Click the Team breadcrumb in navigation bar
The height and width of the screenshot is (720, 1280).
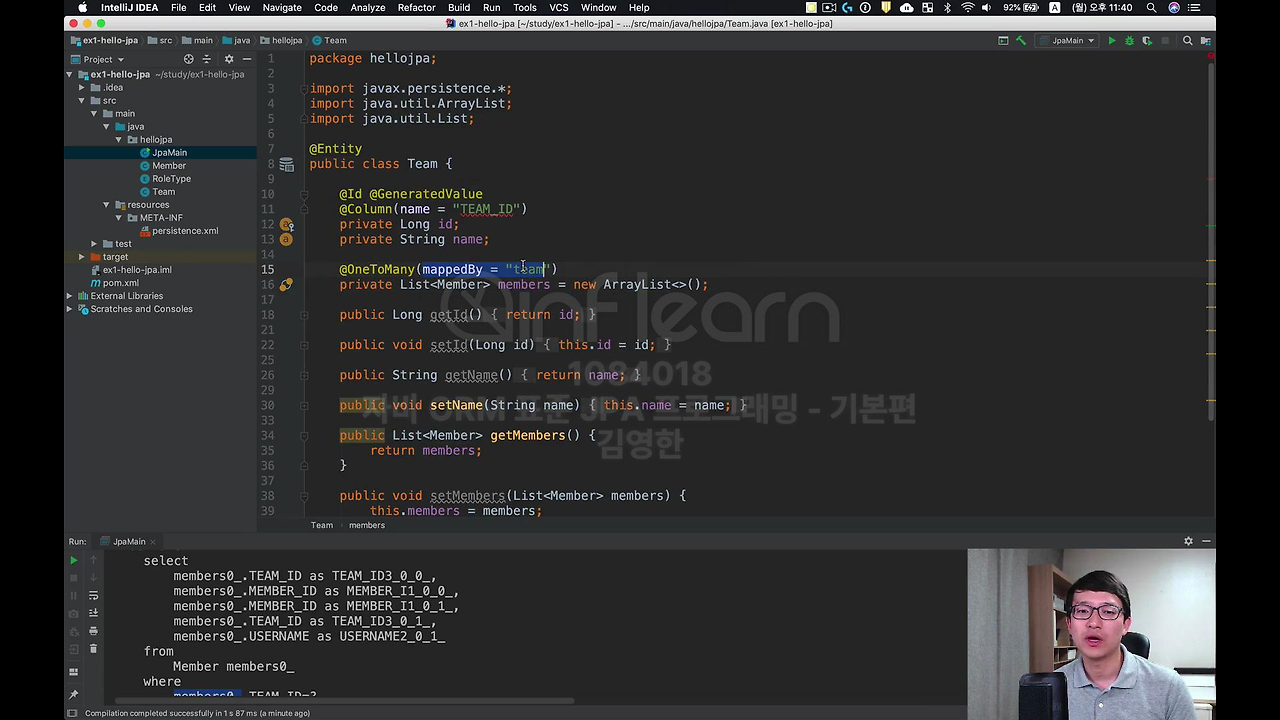[x=329, y=41]
